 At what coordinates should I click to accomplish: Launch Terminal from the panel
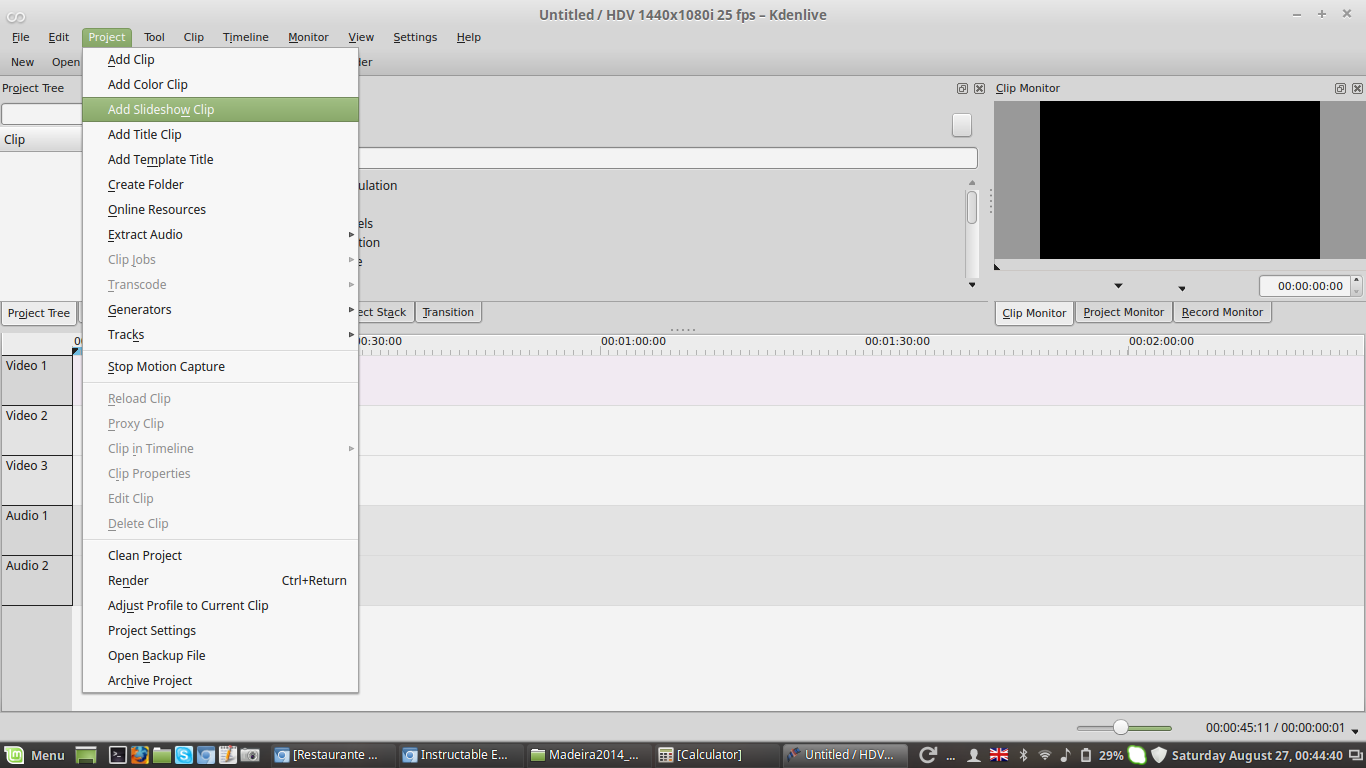tap(117, 755)
